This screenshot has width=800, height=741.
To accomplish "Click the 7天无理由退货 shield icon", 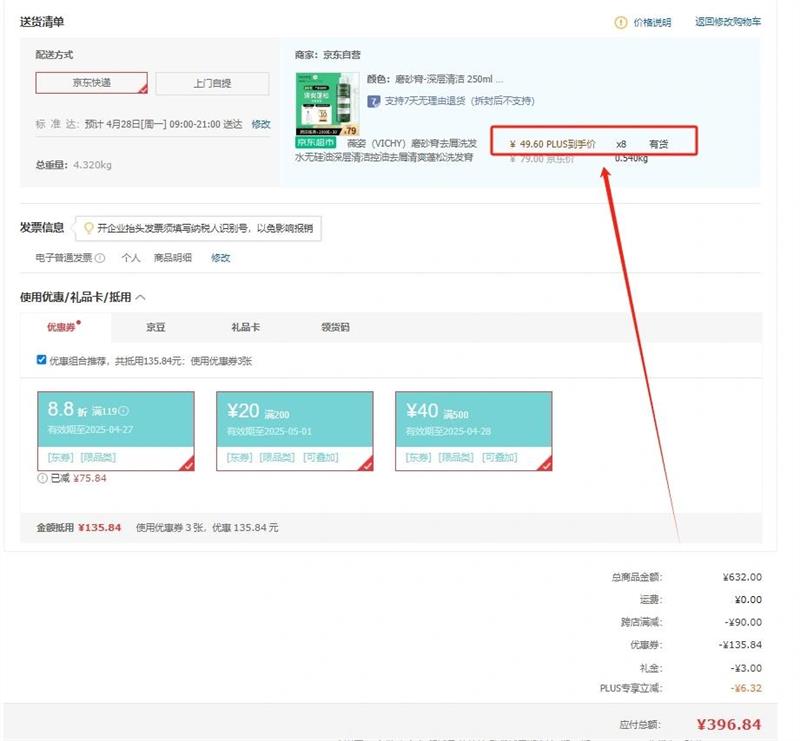I will point(374,101).
